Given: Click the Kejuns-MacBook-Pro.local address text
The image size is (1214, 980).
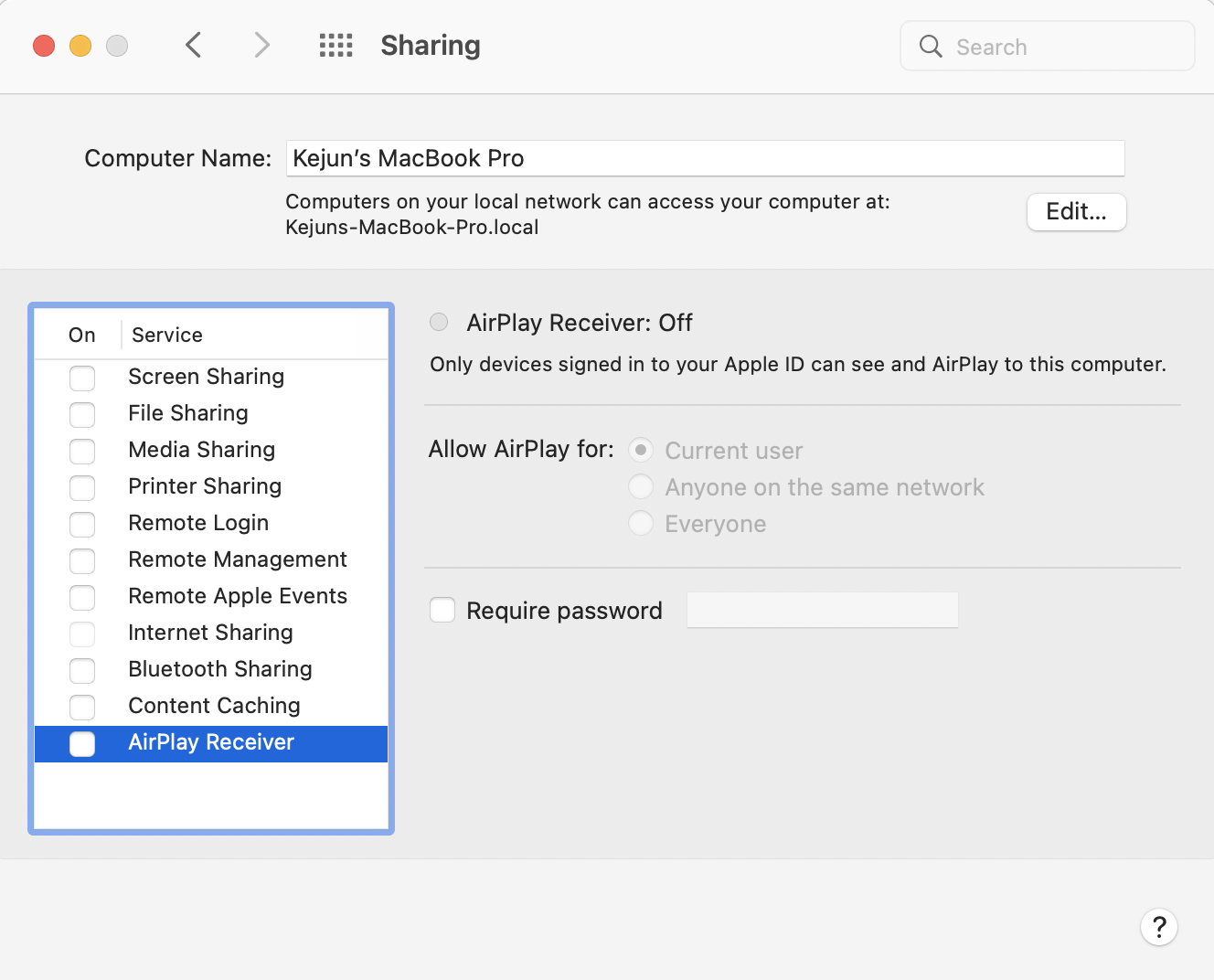Looking at the screenshot, I should [412, 228].
